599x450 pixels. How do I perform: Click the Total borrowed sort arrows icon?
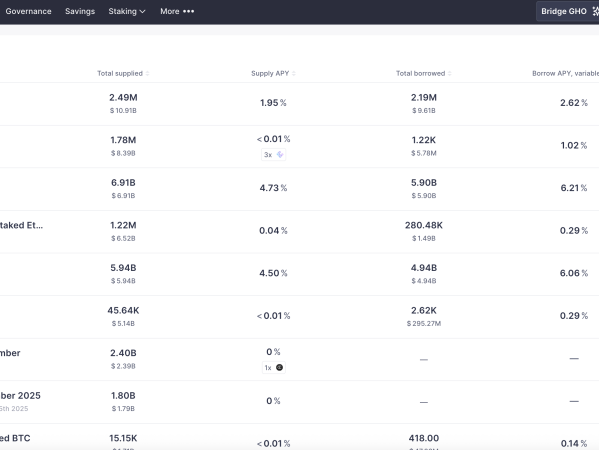click(x=450, y=73)
